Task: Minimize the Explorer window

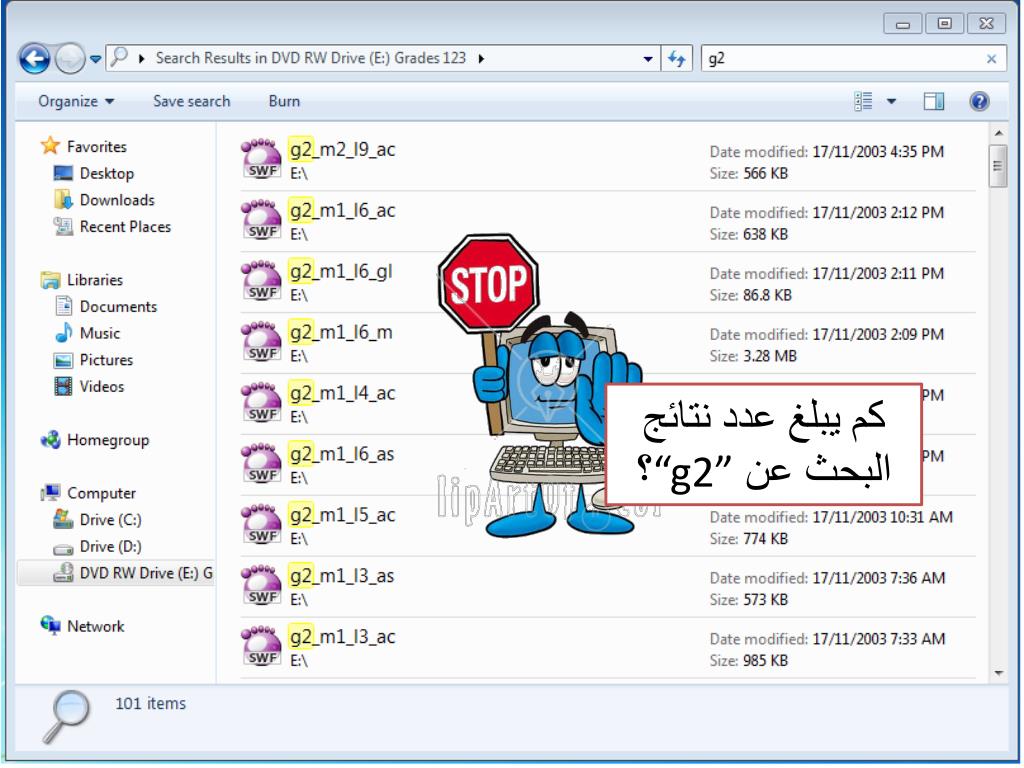Action: click(903, 24)
